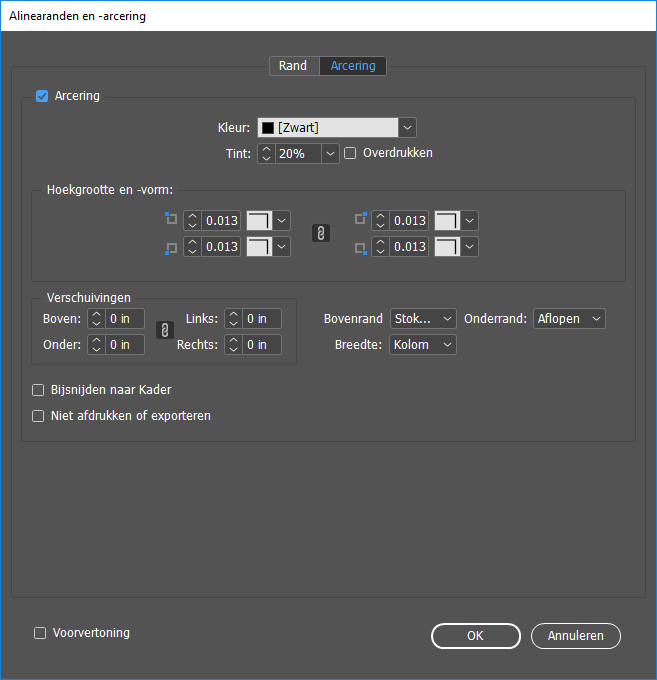Expand the Breedte Kolom dropdown
This screenshot has width=657, height=680.
click(423, 345)
